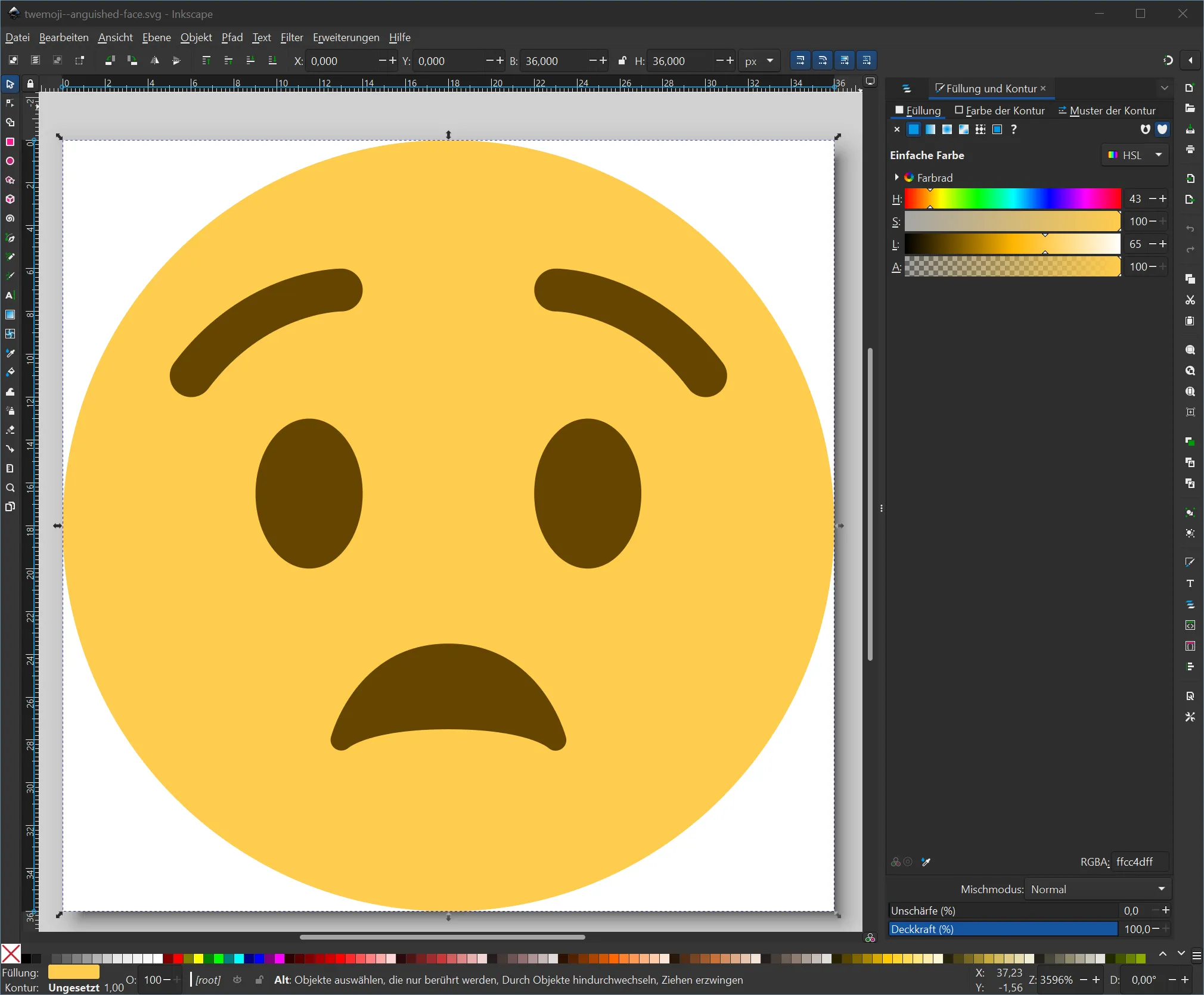The width and height of the screenshot is (1204, 995).
Task: Click the Flip horizontally icon
Action: pyautogui.click(x=154, y=61)
